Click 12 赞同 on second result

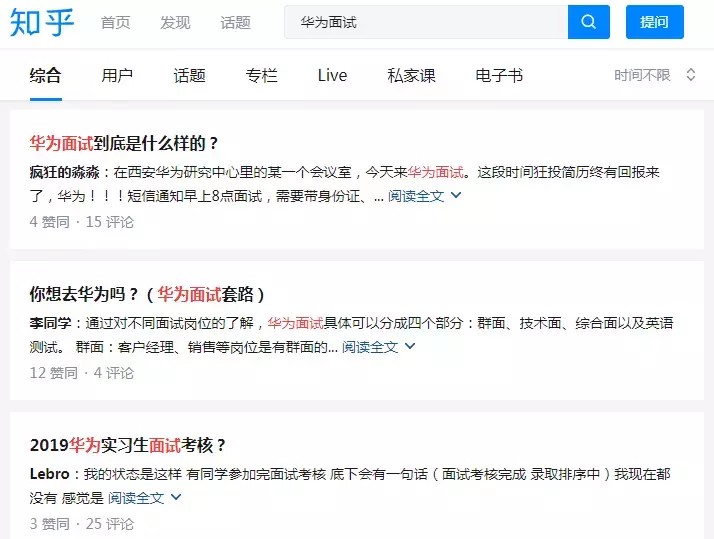(54, 373)
